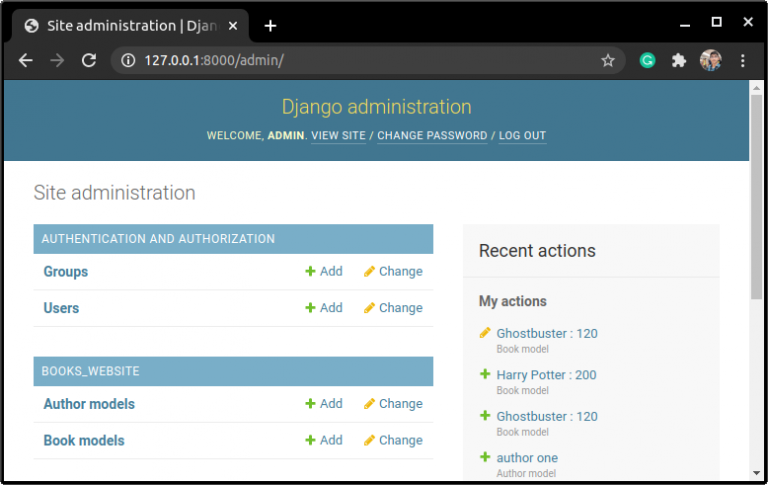768x485 pixels.
Task: Open the author one recent action
Action: [x=527, y=458]
